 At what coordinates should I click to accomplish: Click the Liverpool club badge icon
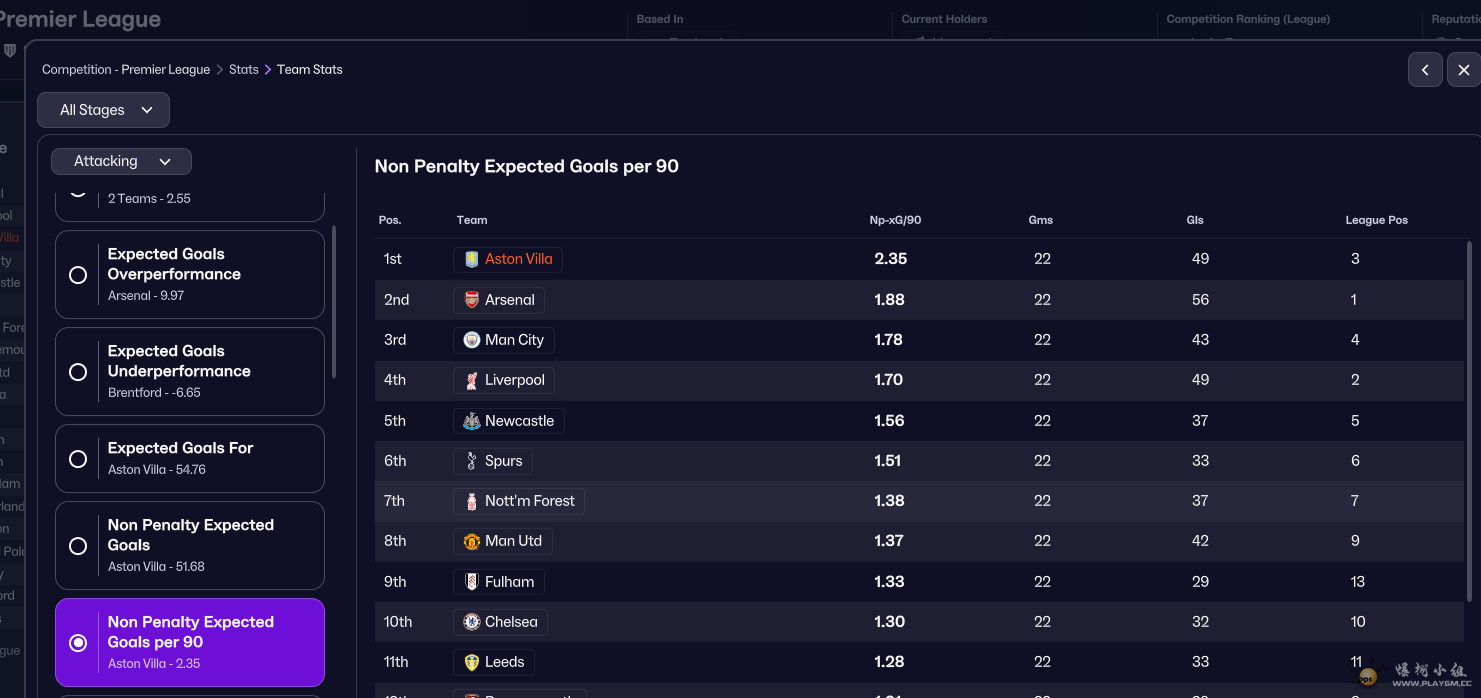471,380
